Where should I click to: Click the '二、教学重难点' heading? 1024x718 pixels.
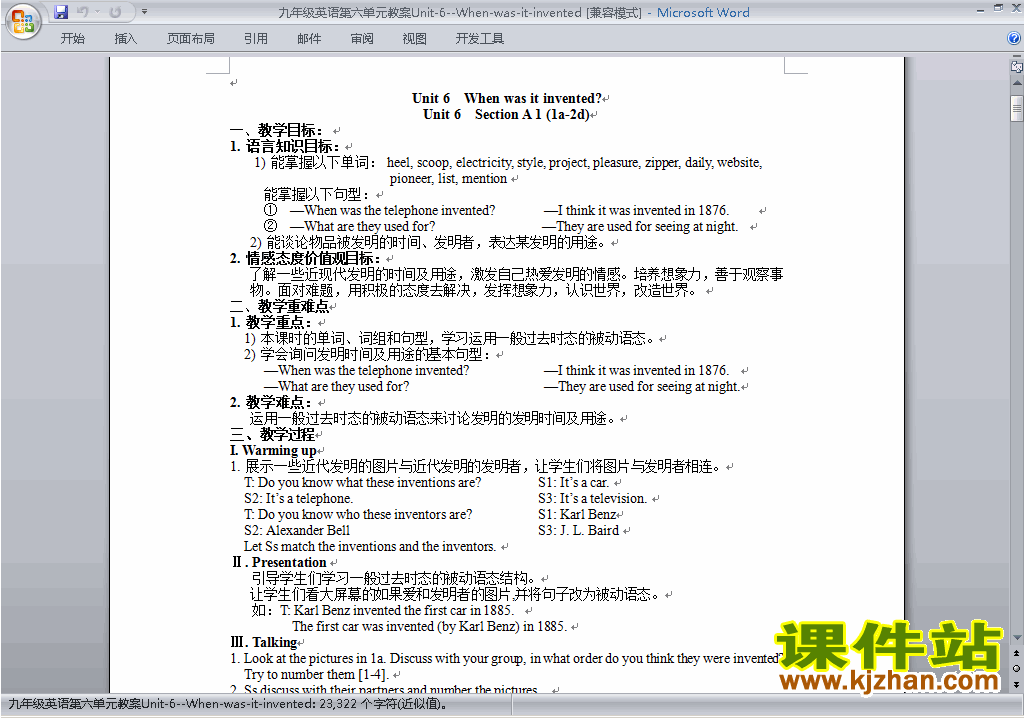point(280,306)
